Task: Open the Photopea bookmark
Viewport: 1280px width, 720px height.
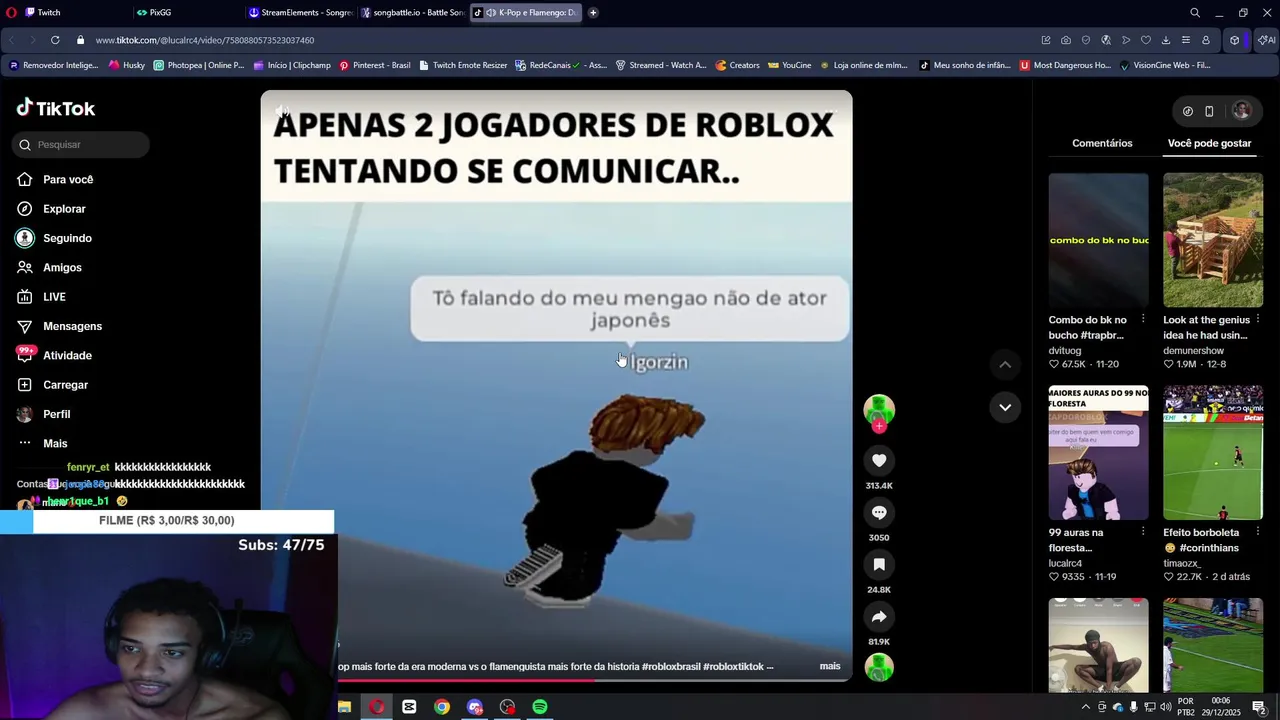Action: coord(198,65)
